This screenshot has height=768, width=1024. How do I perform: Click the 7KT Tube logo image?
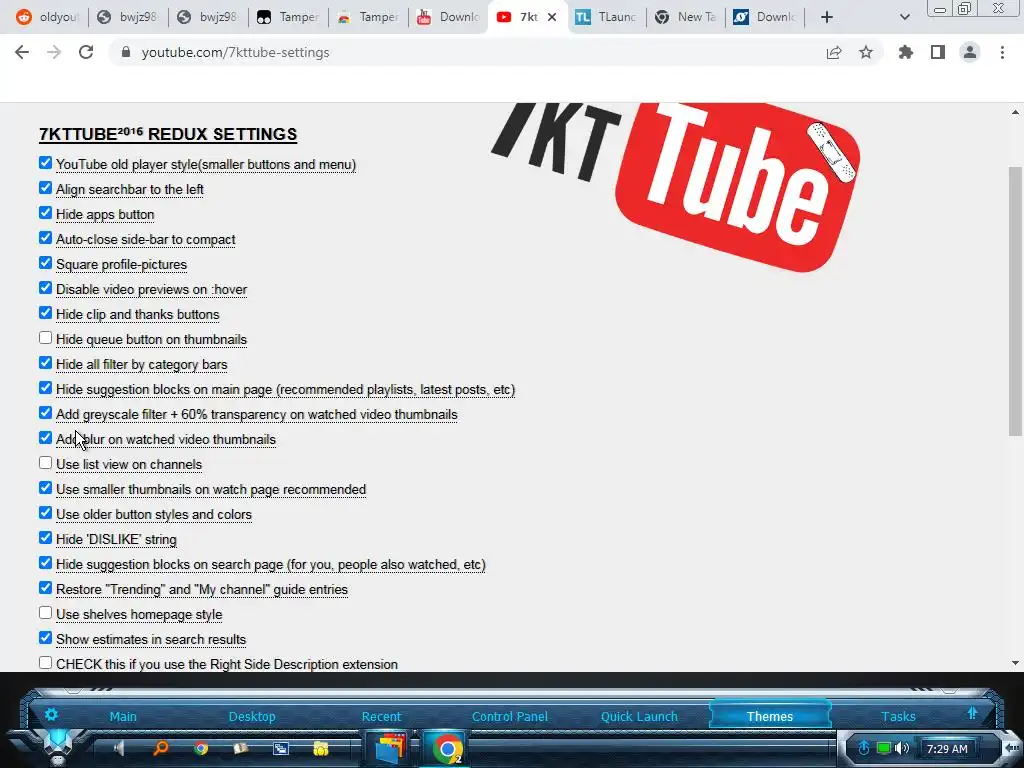[x=676, y=187]
